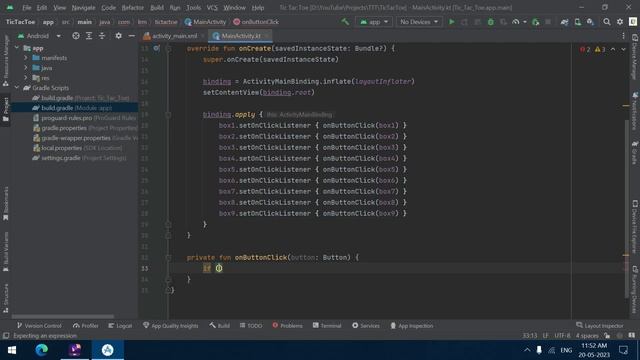This screenshot has width=640, height=360.
Task: Run the app with green play button
Action: (451, 22)
